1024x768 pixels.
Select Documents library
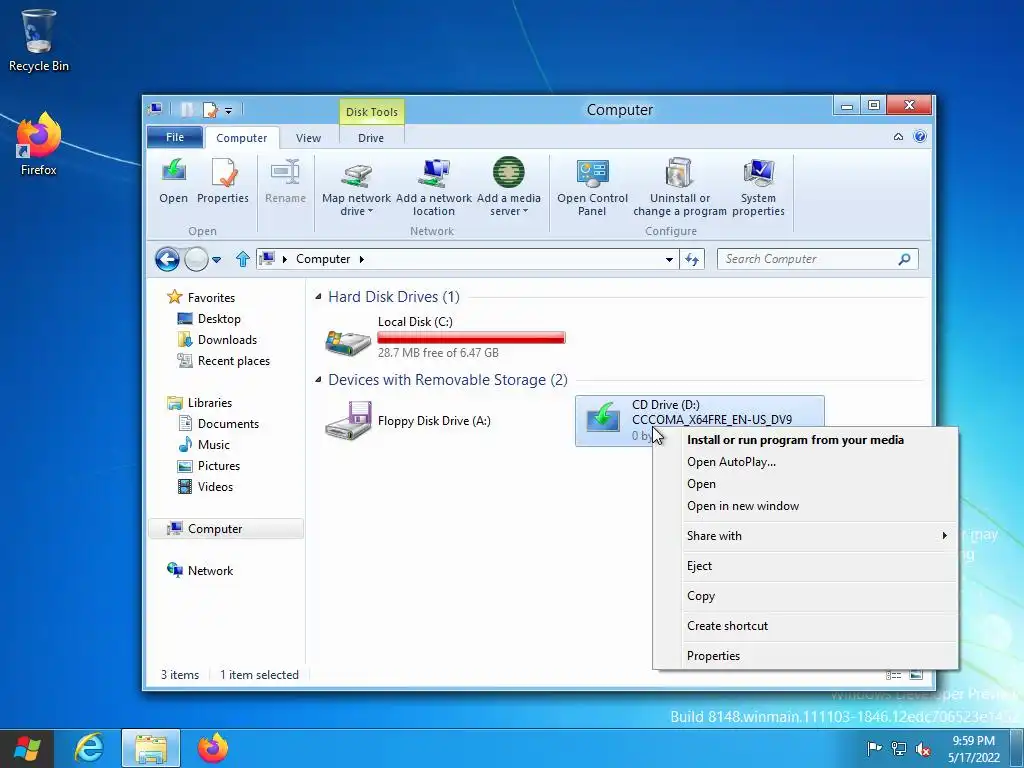click(218, 424)
